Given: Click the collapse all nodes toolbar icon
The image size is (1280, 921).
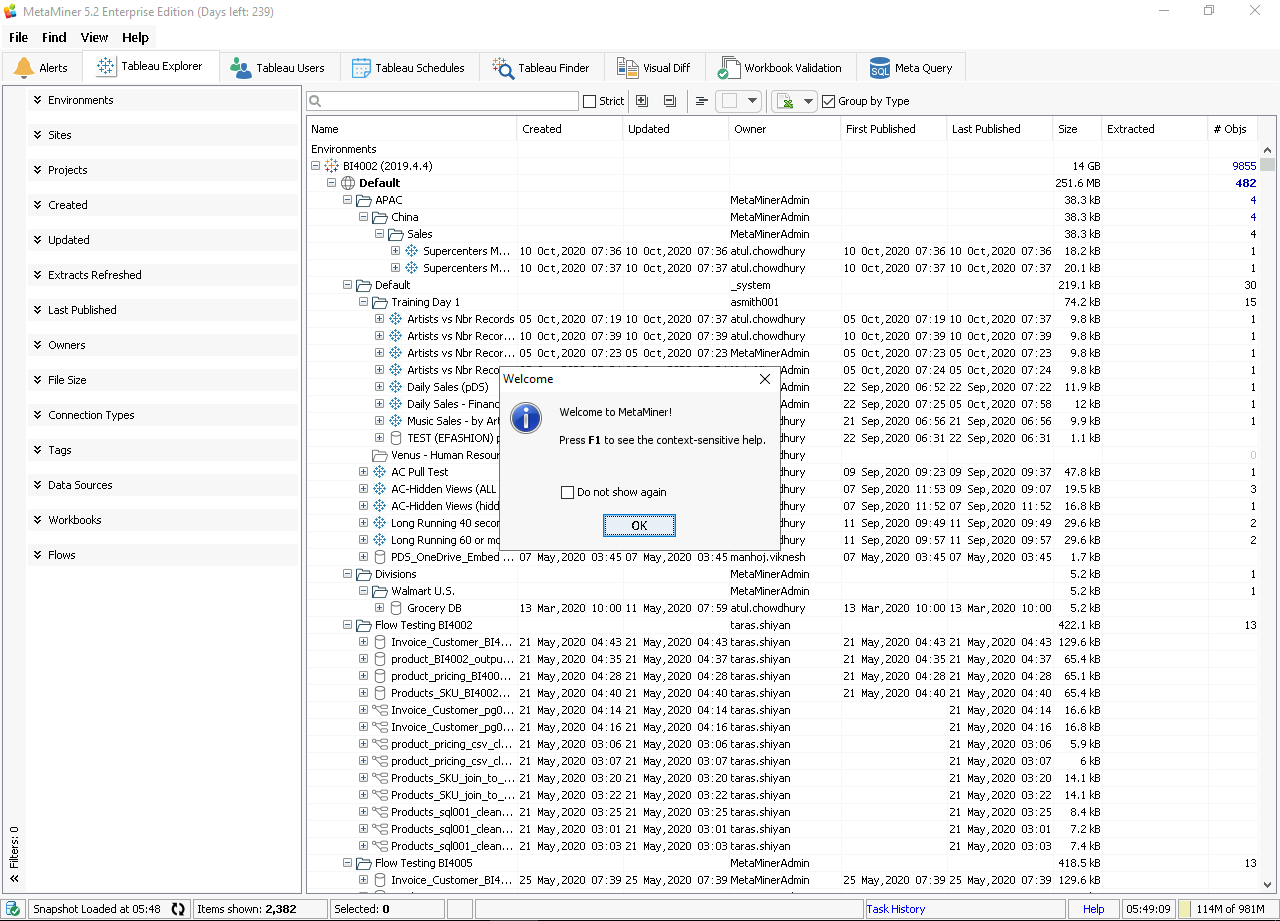Looking at the screenshot, I should (x=670, y=101).
